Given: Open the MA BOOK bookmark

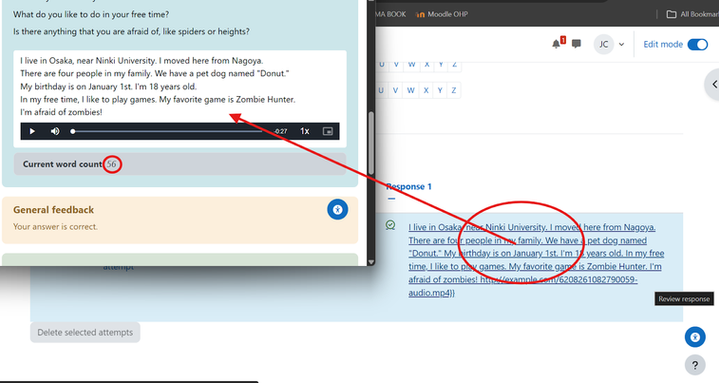Looking at the screenshot, I should (x=391, y=14).
